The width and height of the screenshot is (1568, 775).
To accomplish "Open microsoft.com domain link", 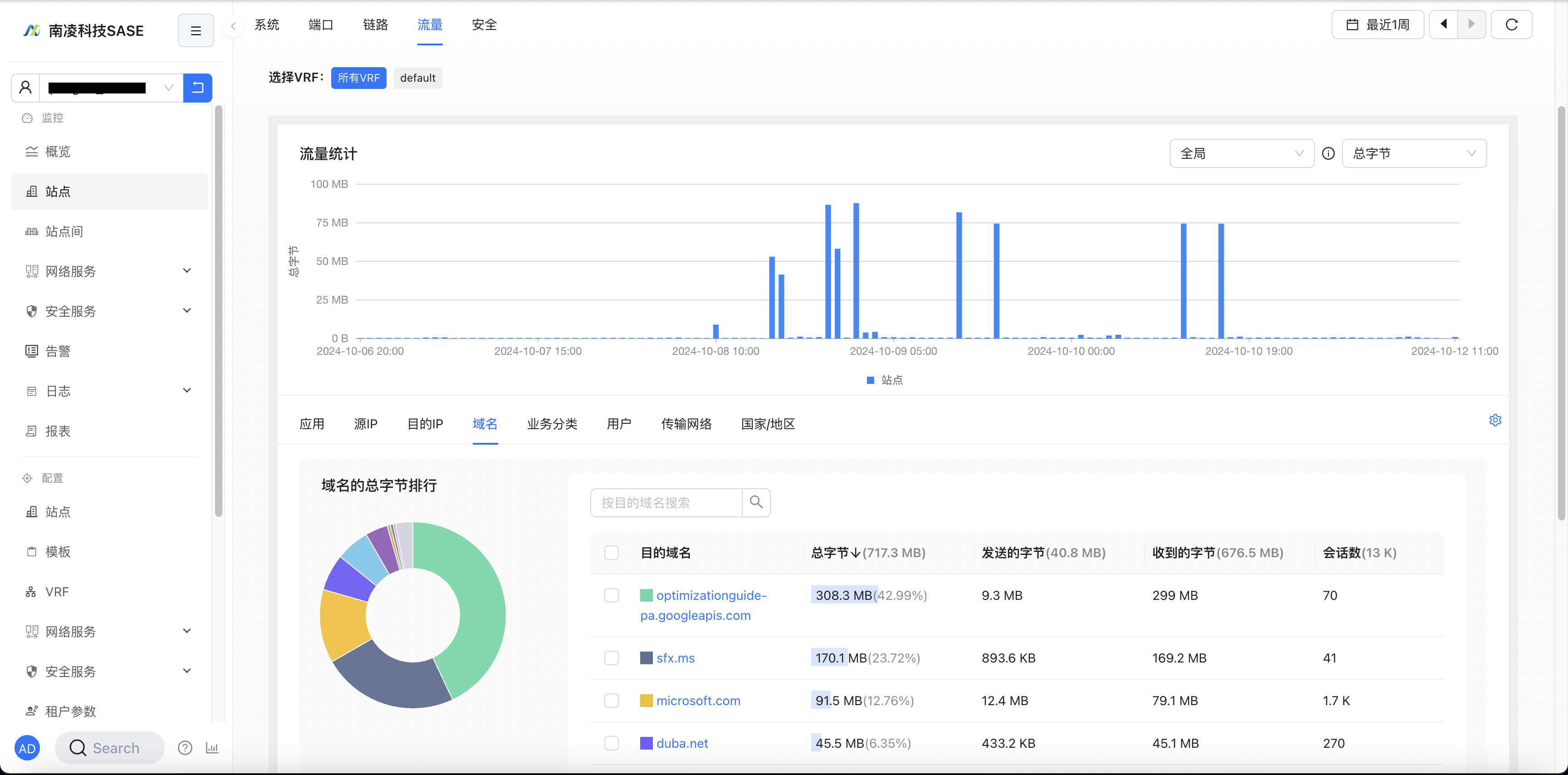I will (x=698, y=701).
